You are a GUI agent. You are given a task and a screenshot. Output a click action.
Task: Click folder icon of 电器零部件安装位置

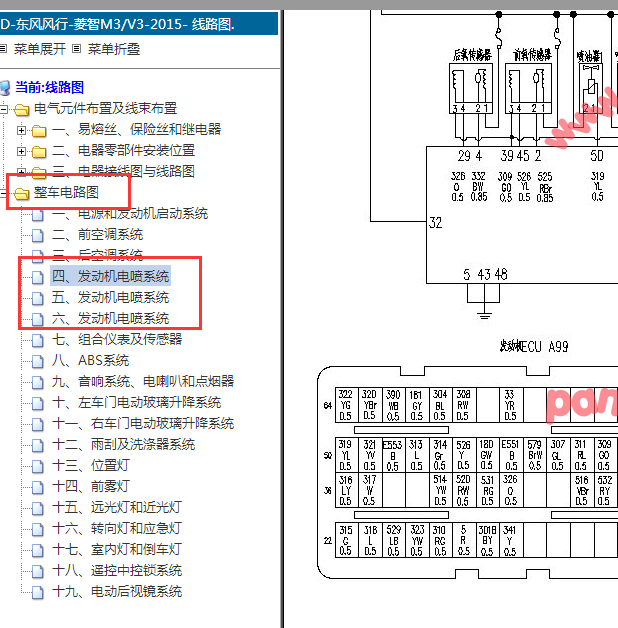[39, 152]
